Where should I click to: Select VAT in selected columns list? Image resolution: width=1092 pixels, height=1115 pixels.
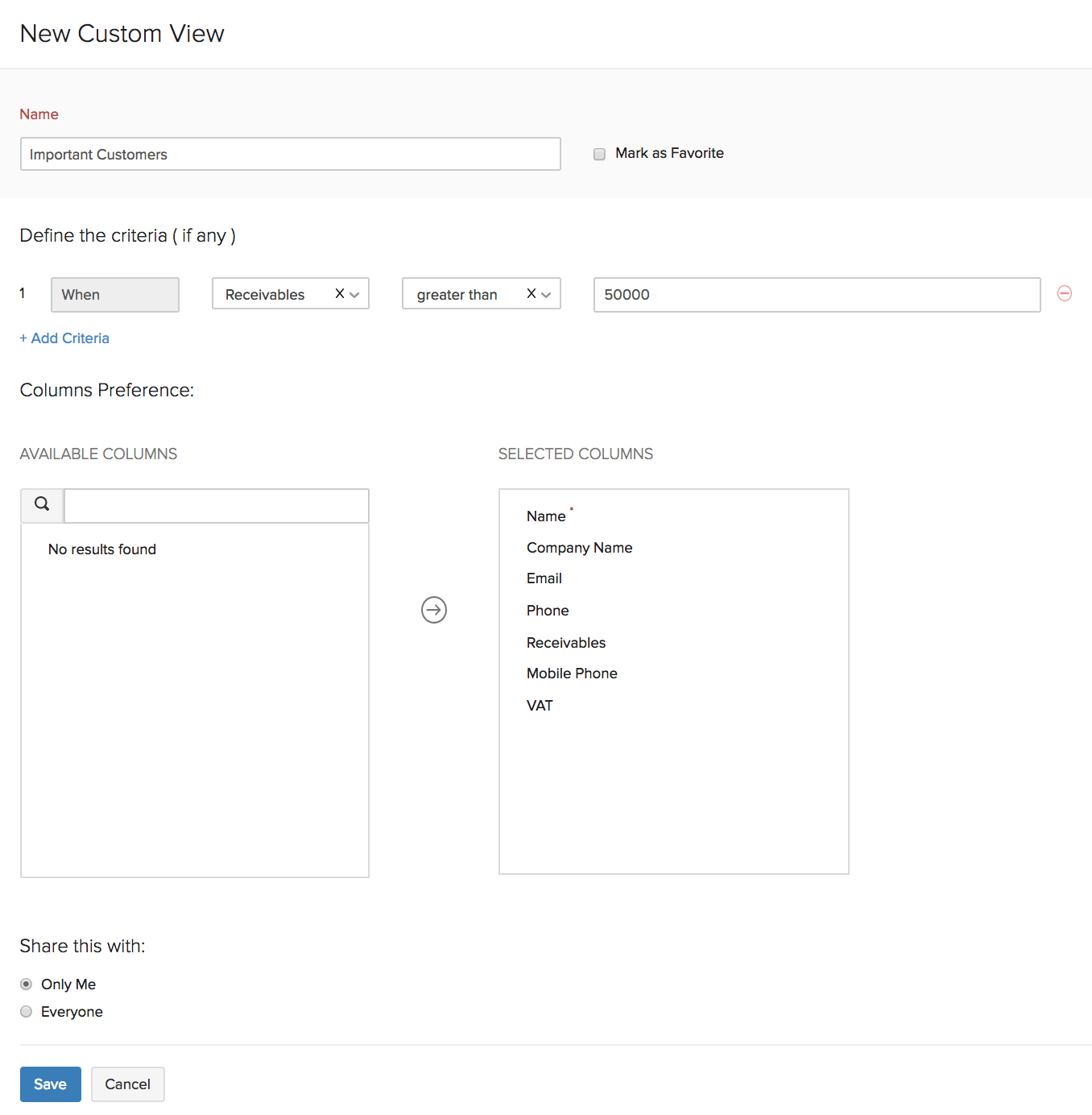coord(540,706)
